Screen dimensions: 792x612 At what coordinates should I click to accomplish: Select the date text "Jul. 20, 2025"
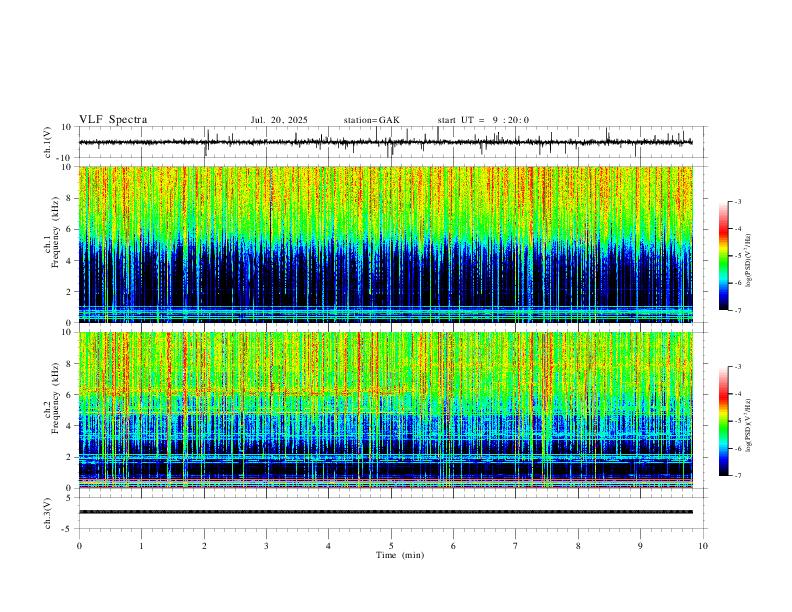[279, 120]
